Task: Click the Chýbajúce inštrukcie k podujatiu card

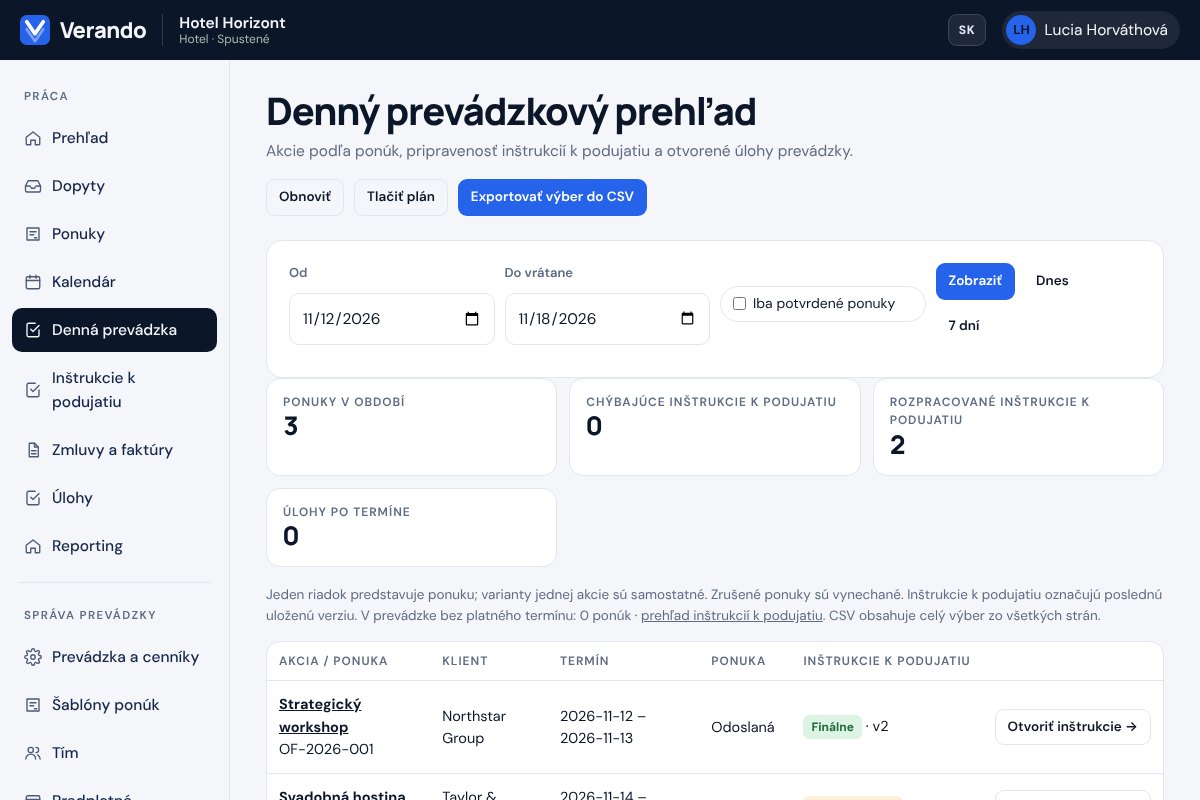Action: point(715,427)
